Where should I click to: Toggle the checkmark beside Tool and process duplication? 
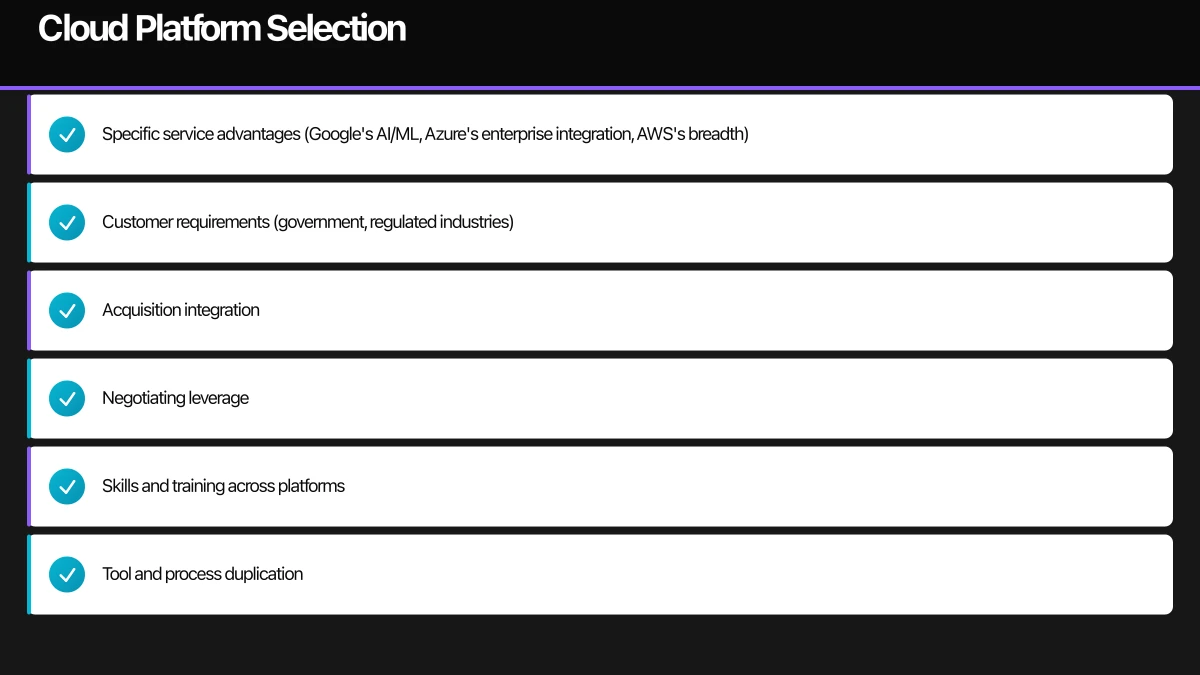pos(67,574)
